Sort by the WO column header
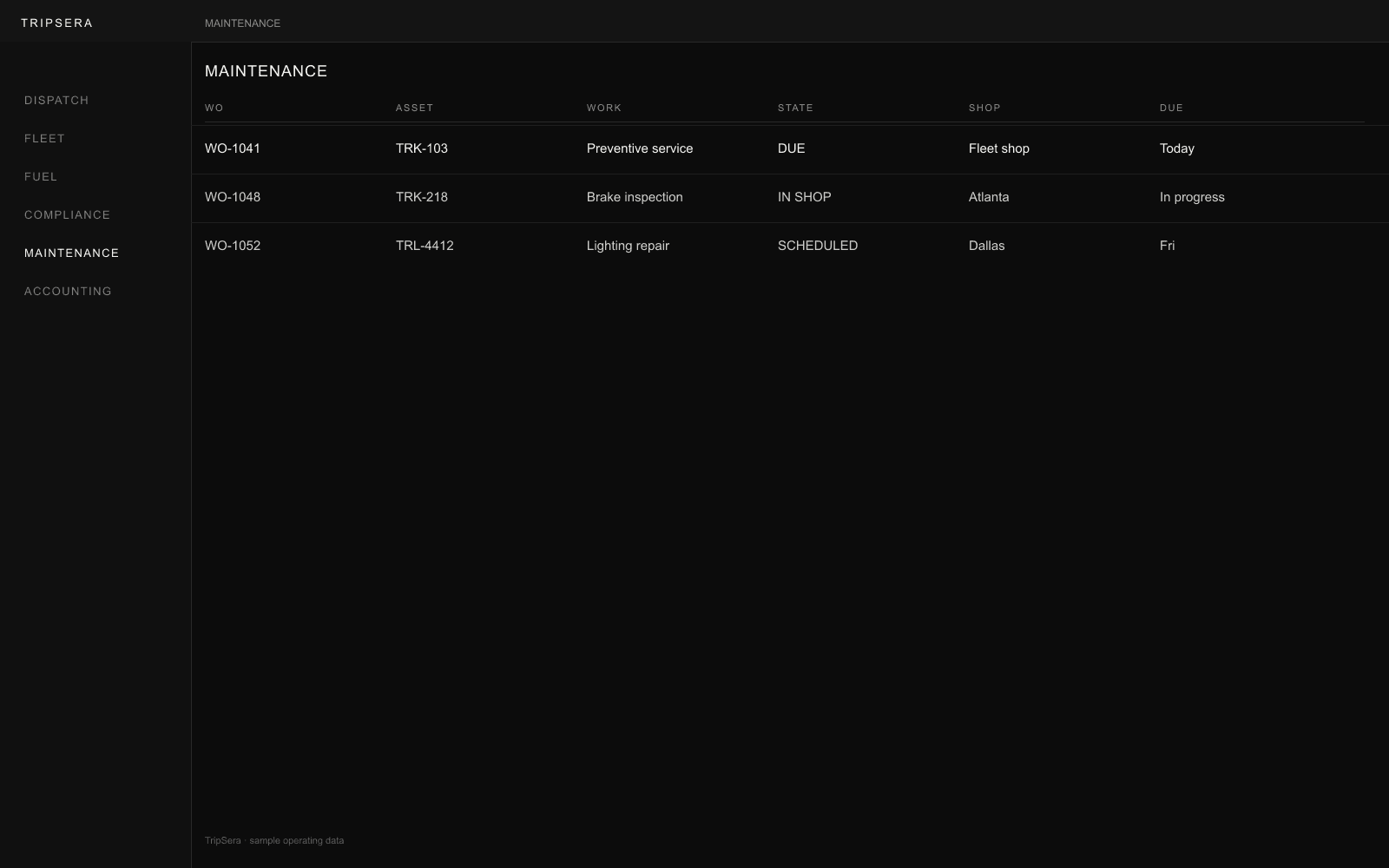The image size is (1389, 868). (214, 108)
